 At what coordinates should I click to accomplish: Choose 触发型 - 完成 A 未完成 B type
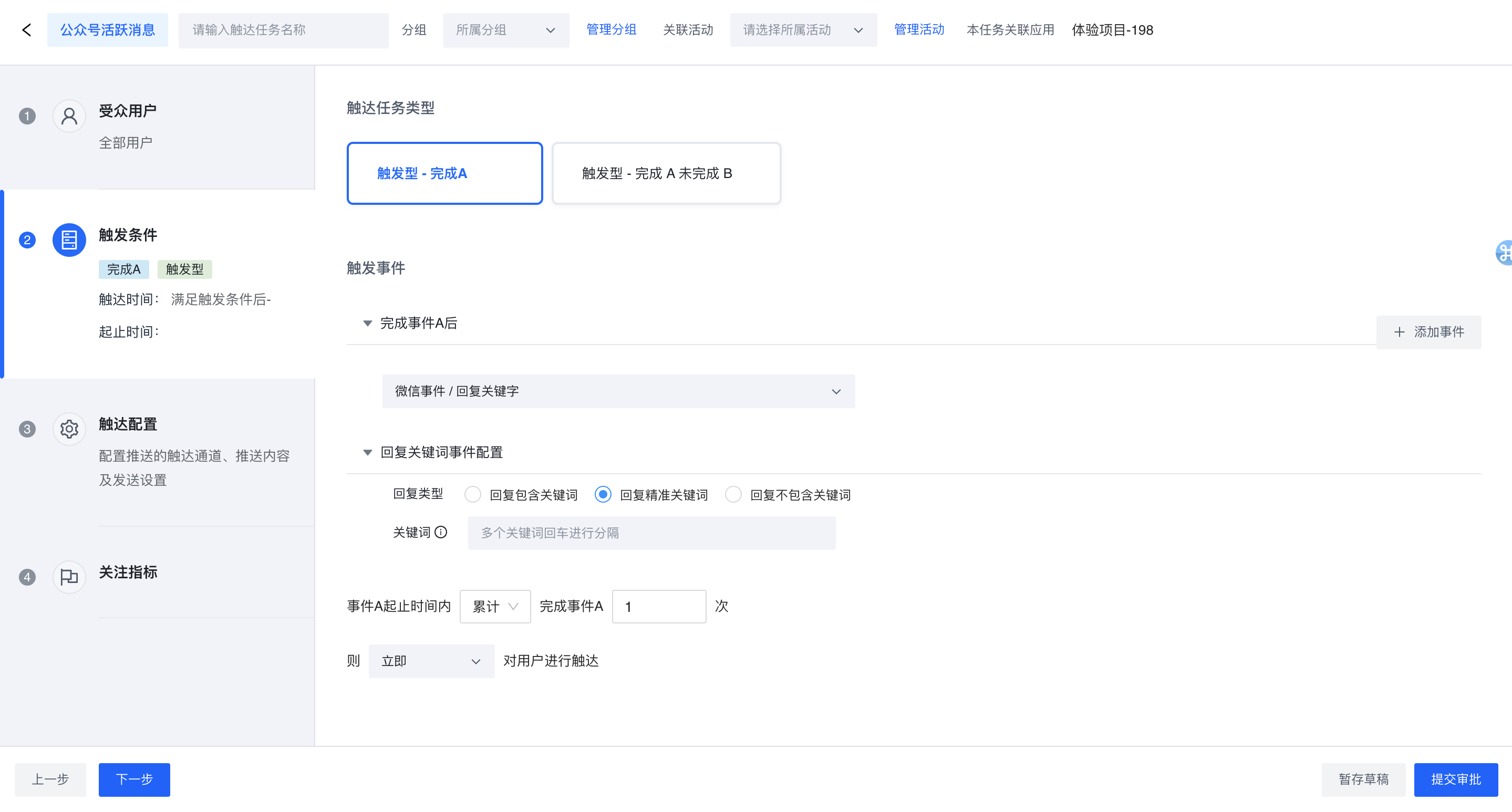pyautogui.click(x=666, y=173)
